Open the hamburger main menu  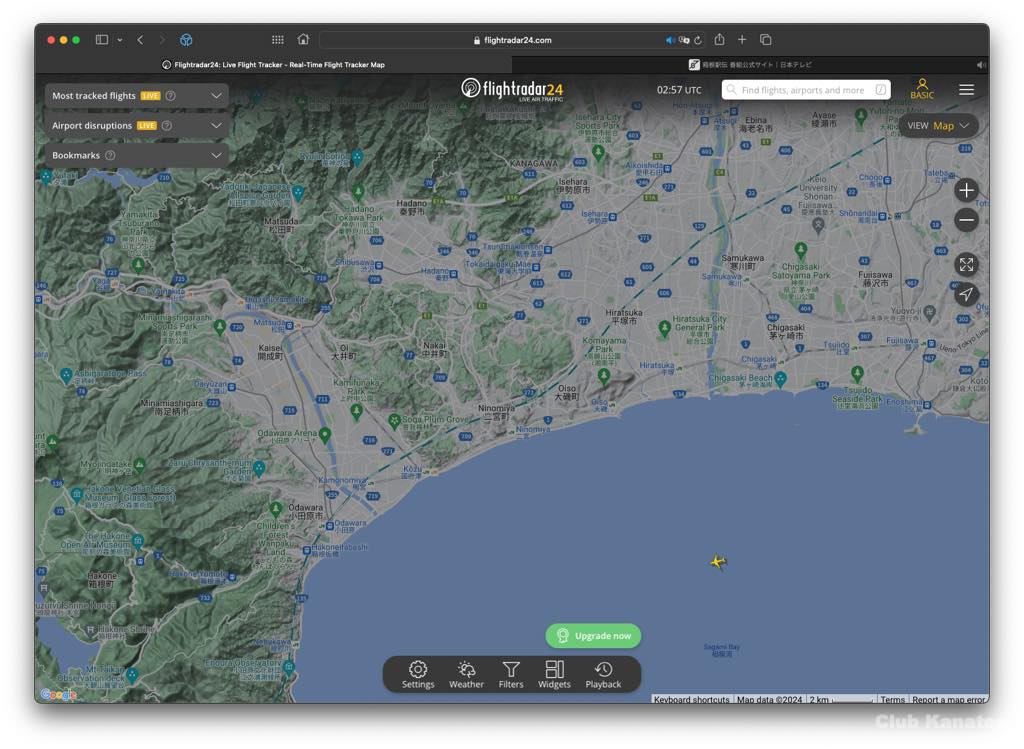pyautogui.click(x=966, y=90)
